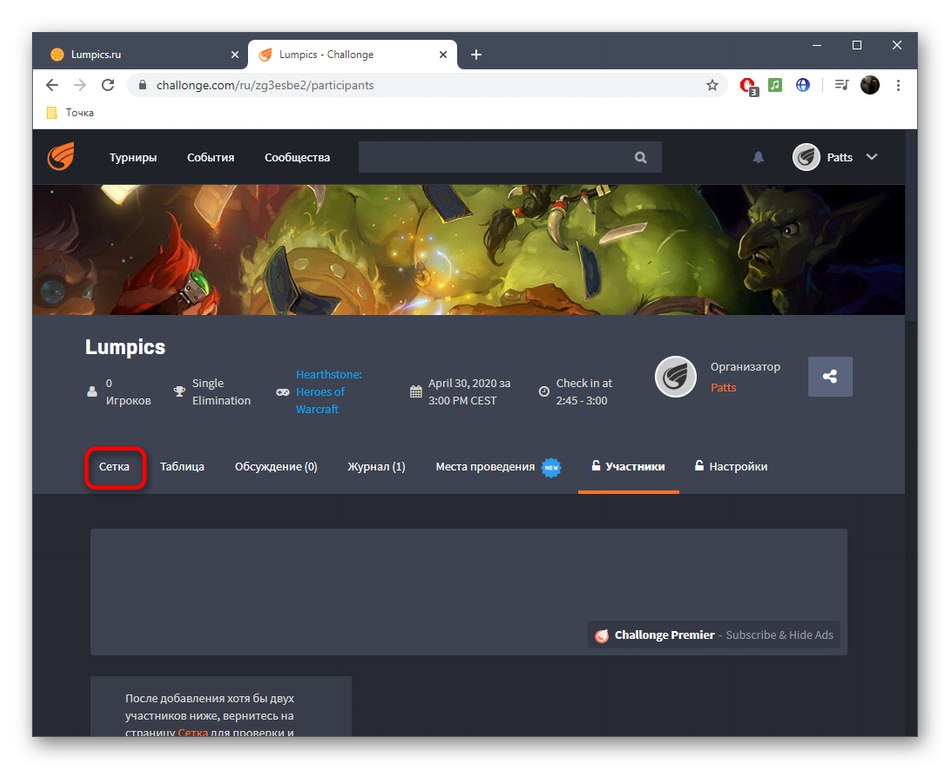Image resolution: width=950 pixels, height=769 pixels.
Task: Open the Журнал (1) tab
Action: pyautogui.click(x=376, y=467)
